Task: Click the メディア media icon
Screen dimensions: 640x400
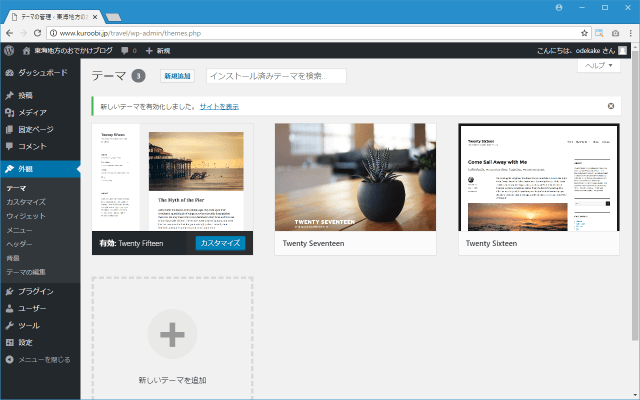Action: 9,112
